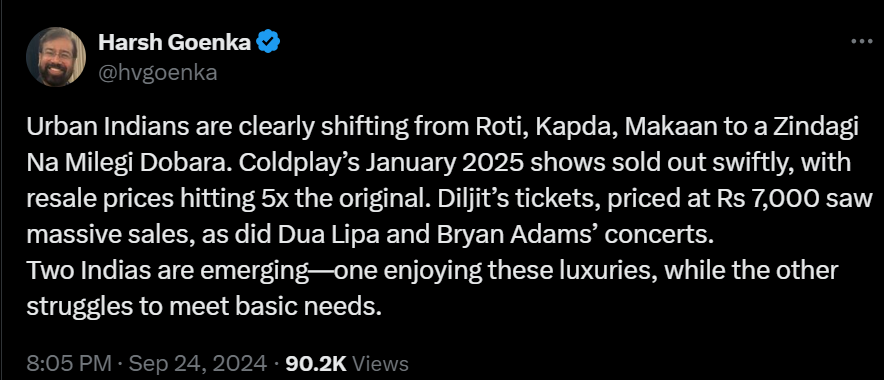This screenshot has width=884, height=380.
Task: Click the Views label
Action: (379, 363)
